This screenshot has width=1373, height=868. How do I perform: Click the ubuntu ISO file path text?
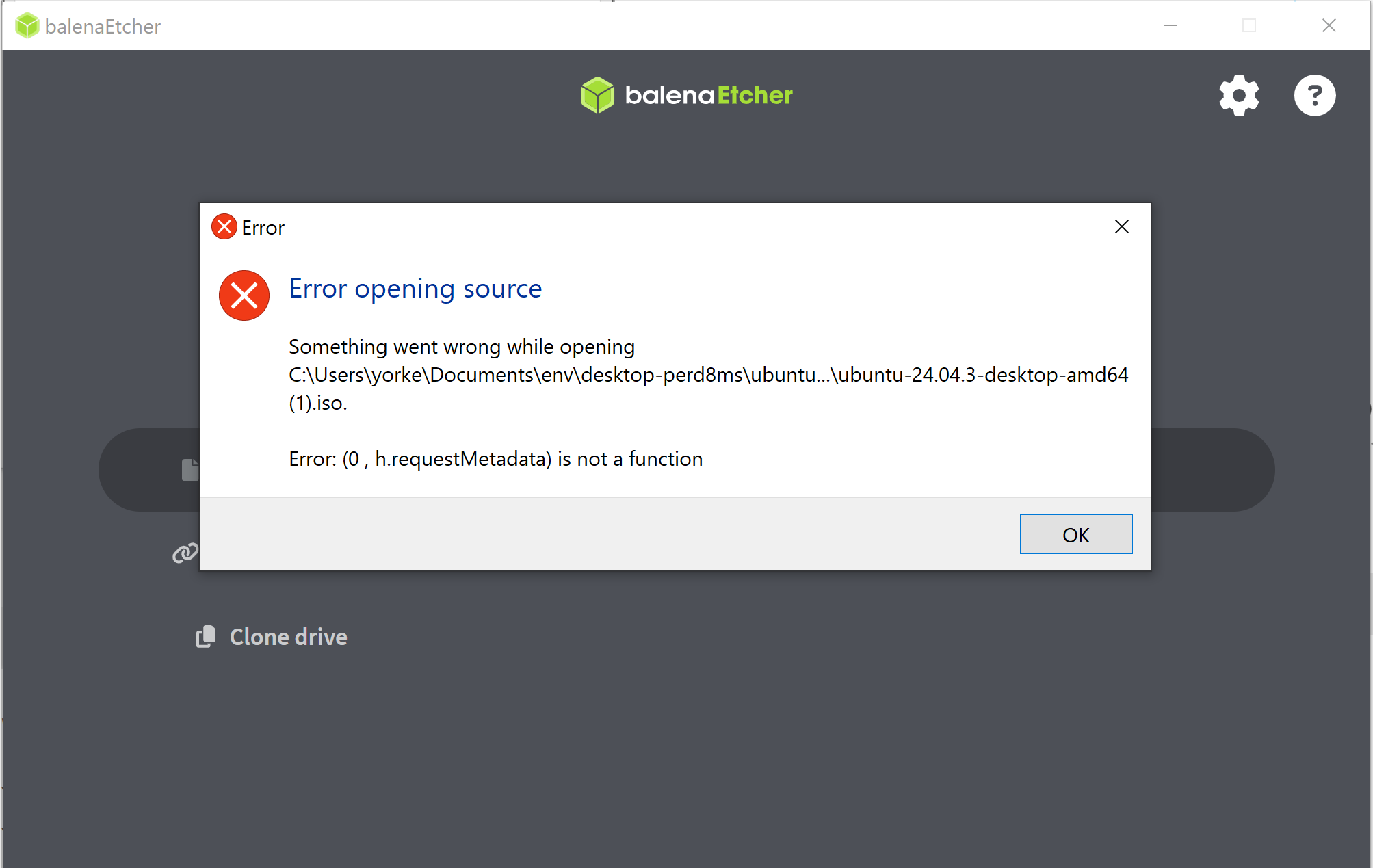708,375
